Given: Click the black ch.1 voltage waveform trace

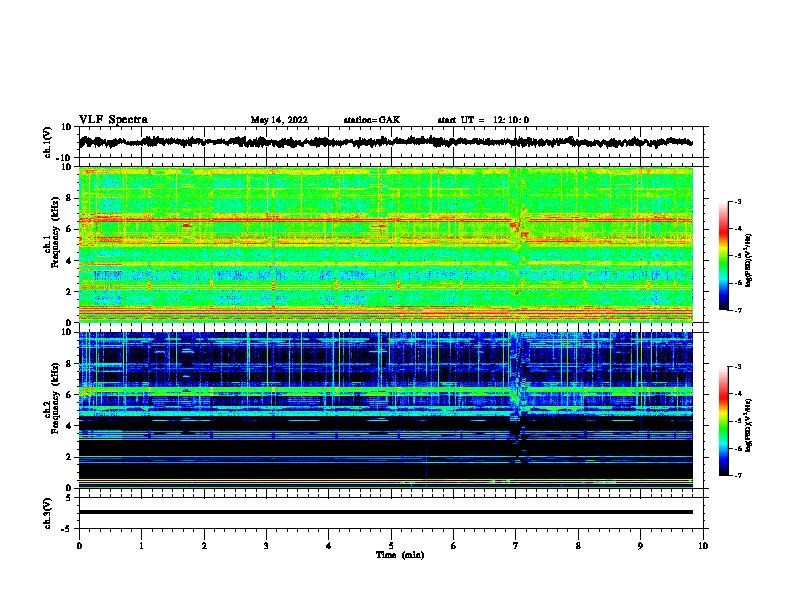Looking at the screenshot, I should pyautogui.click(x=386, y=142).
